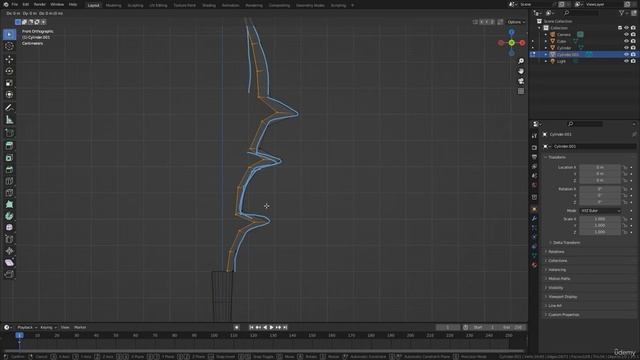Viewport: 640px width, 360px height.
Task: Expand the Camera outliner item
Action: click(546, 35)
